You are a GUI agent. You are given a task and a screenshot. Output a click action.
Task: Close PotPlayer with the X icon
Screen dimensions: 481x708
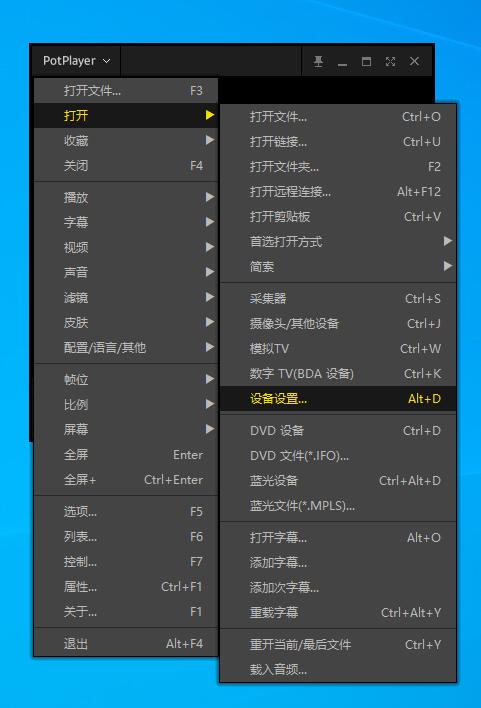414,61
